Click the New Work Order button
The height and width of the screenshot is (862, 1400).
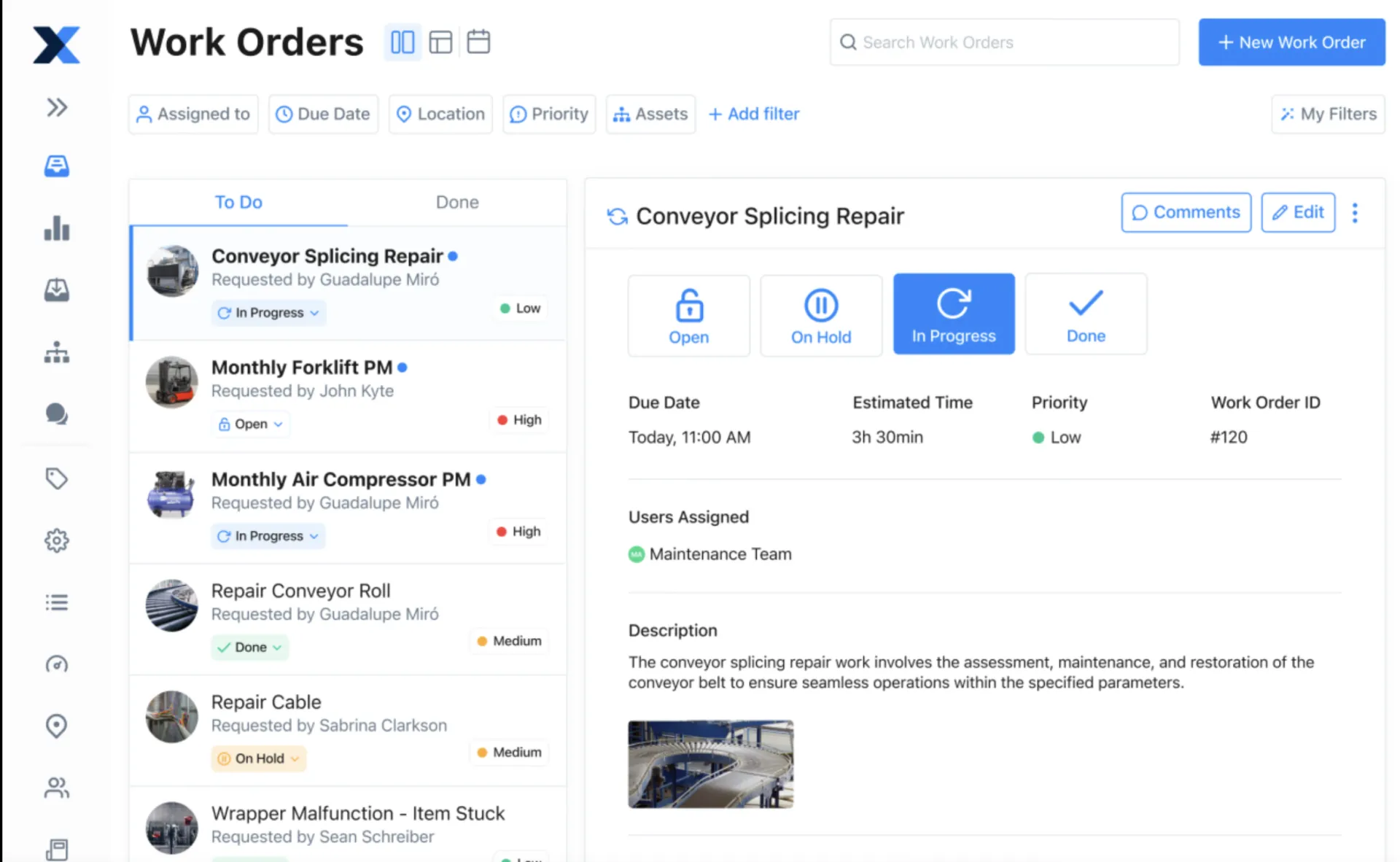1292,42
